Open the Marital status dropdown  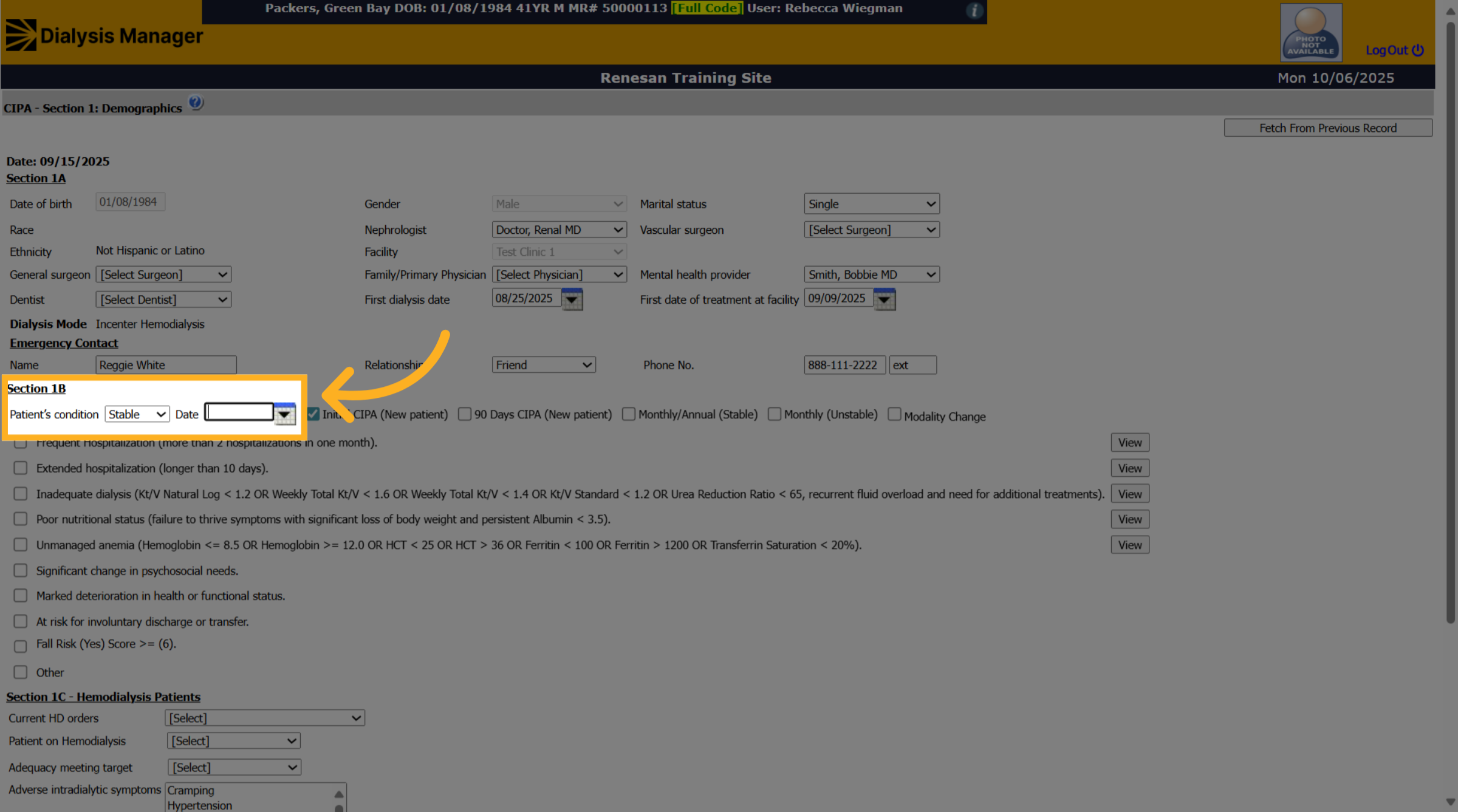pyautogui.click(x=872, y=204)
